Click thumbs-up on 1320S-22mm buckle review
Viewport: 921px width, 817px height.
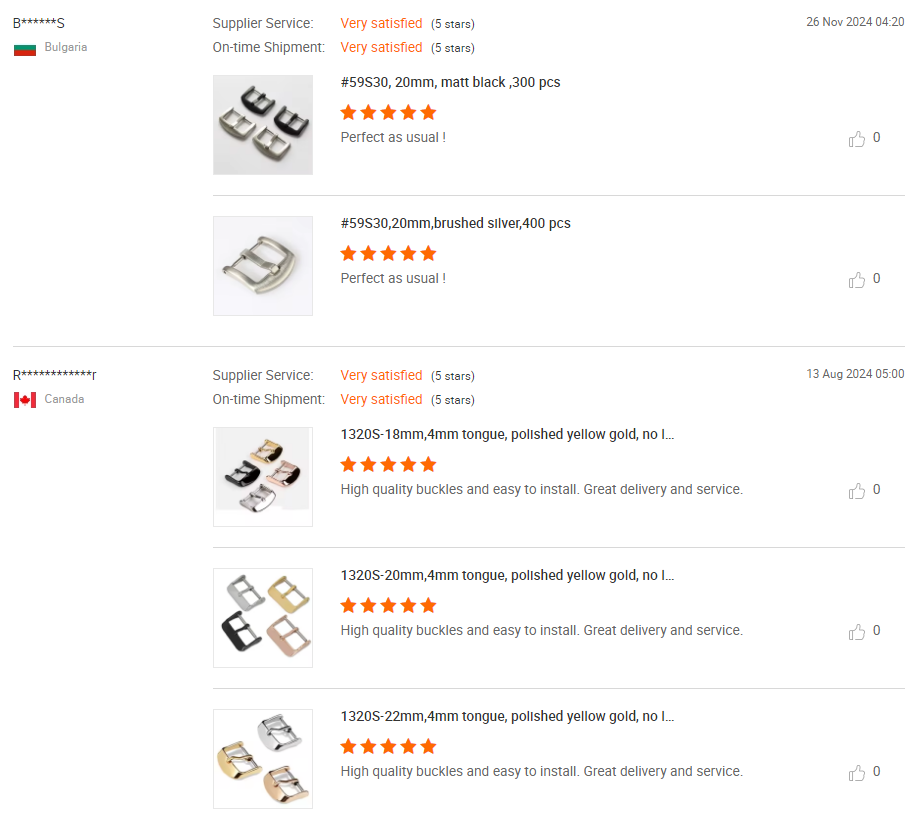tap(857, 773)
